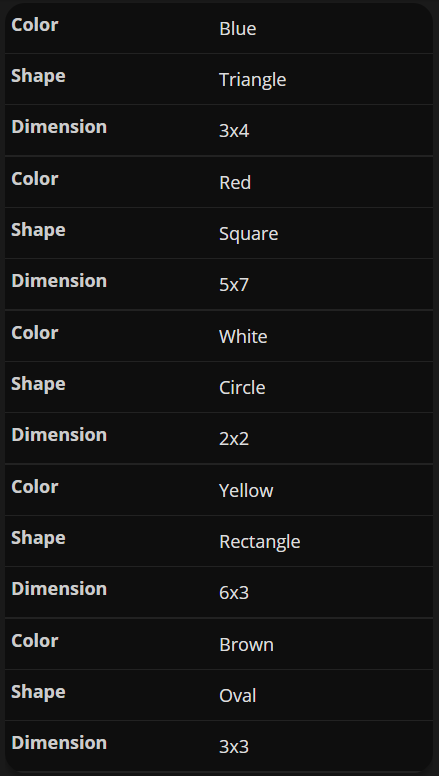The image size is (439, 776).
Task: Click the 3x4 dimension value
Action: pyautogui.click(x=234, y=131)
